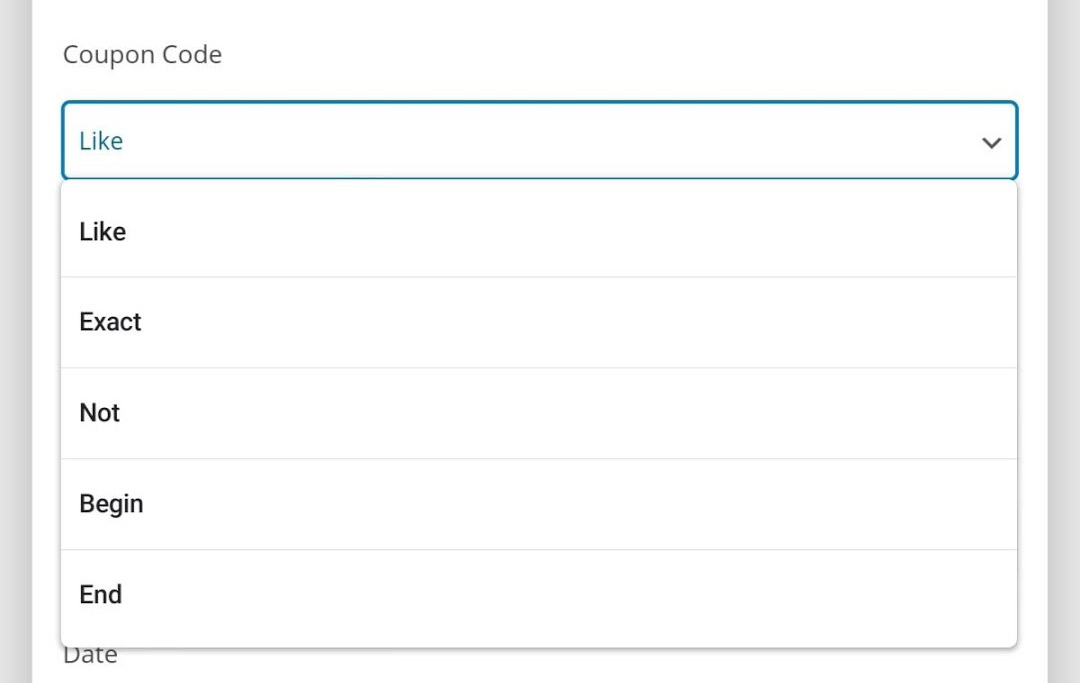Collapse the open dropdown via its chevron

coord(991,142)
